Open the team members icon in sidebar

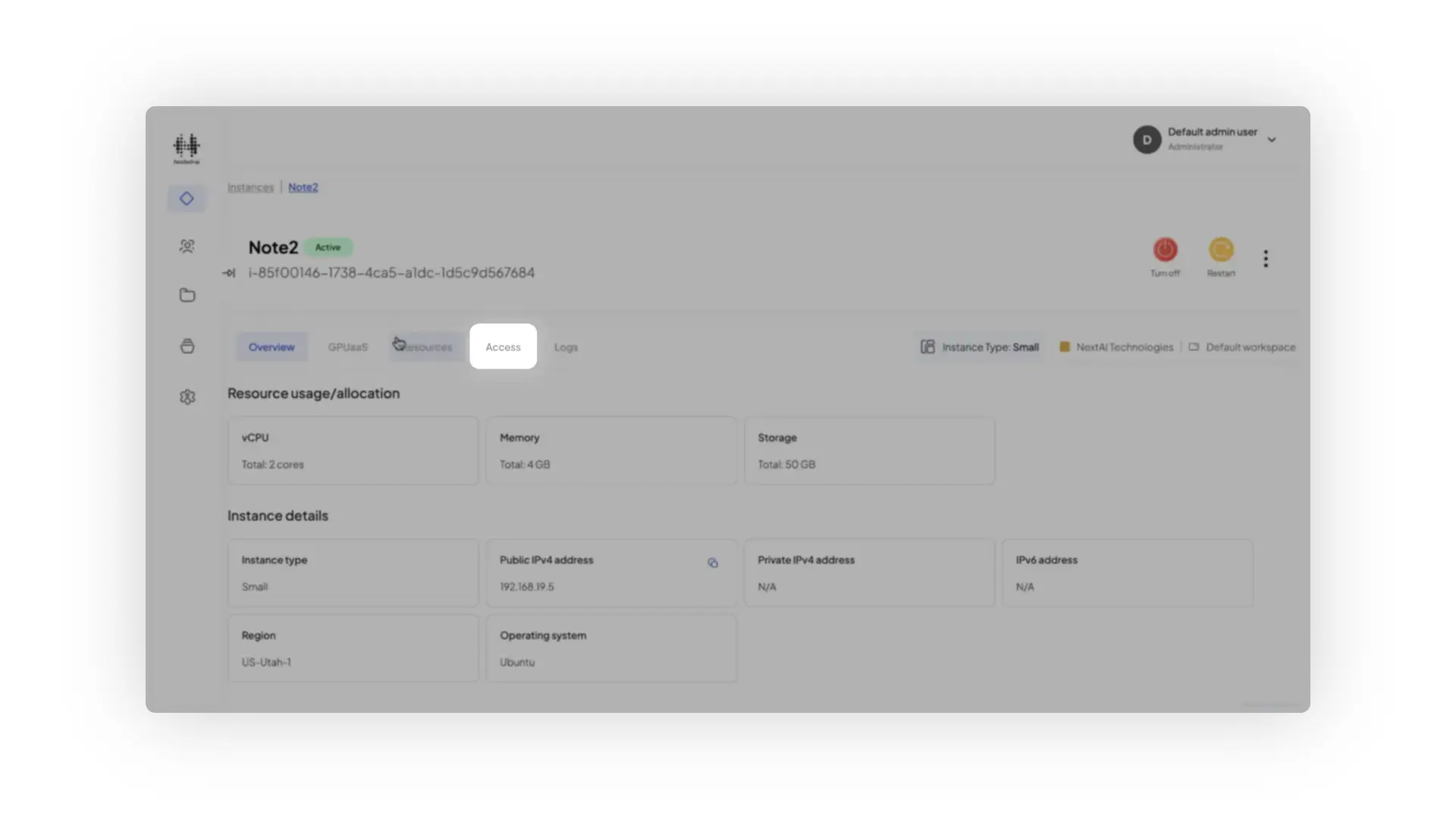pos(187,246)
